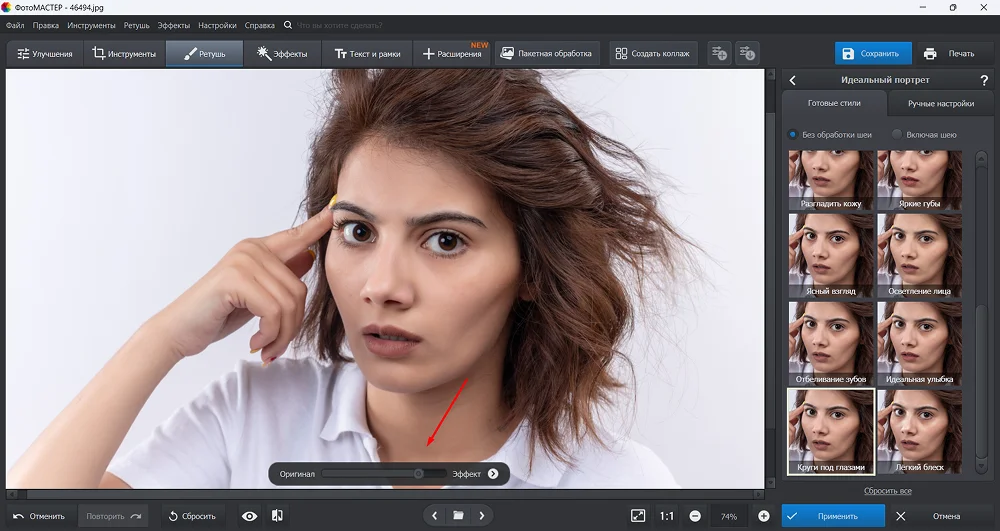Open the Инструменты menu in menu bar

91,25
